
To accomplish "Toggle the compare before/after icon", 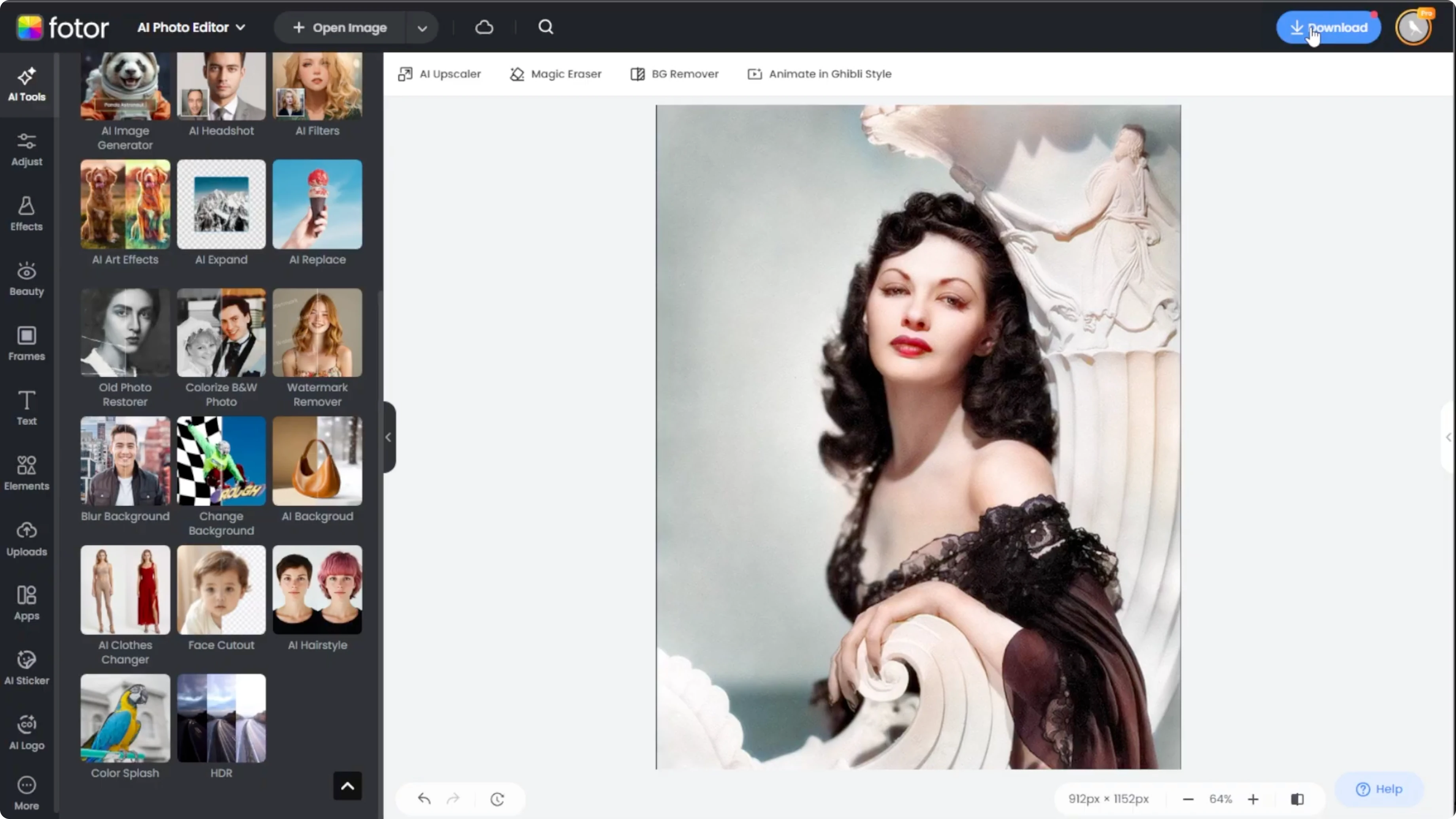I will (x=1297, y=799).
